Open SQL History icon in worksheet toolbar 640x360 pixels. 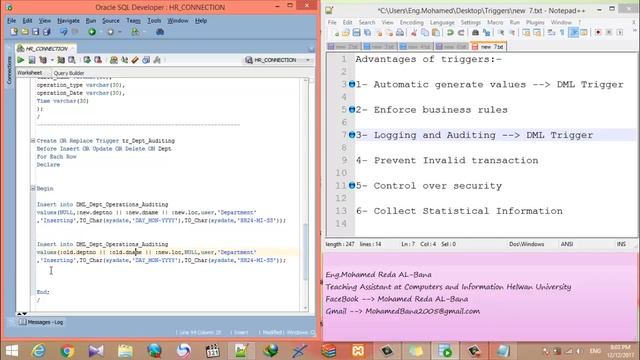[146, 60]
